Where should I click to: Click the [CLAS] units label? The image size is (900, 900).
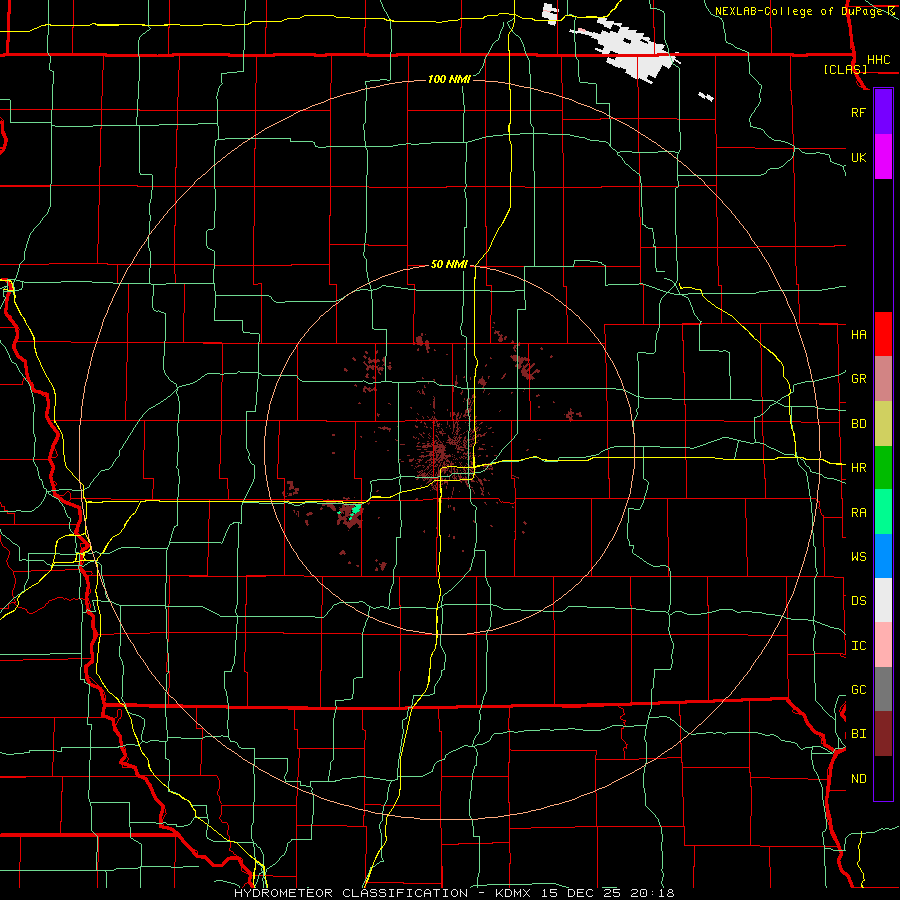point(845,69)
